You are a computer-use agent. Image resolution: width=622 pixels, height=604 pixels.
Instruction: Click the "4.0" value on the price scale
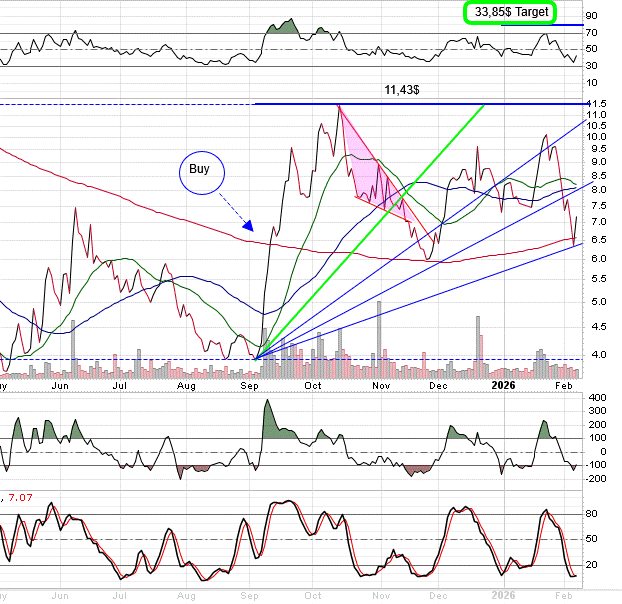tap(597, 354)
